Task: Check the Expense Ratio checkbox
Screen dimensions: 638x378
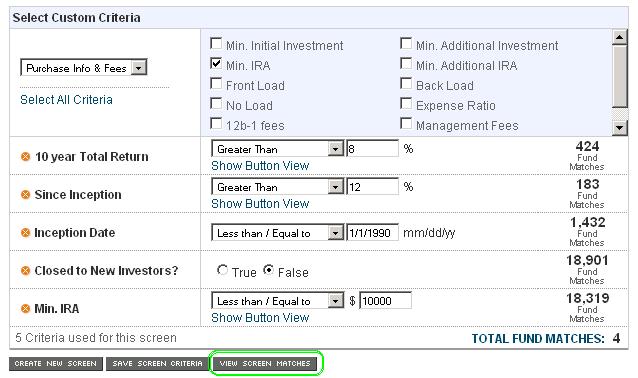Action: tap(406, 103)
